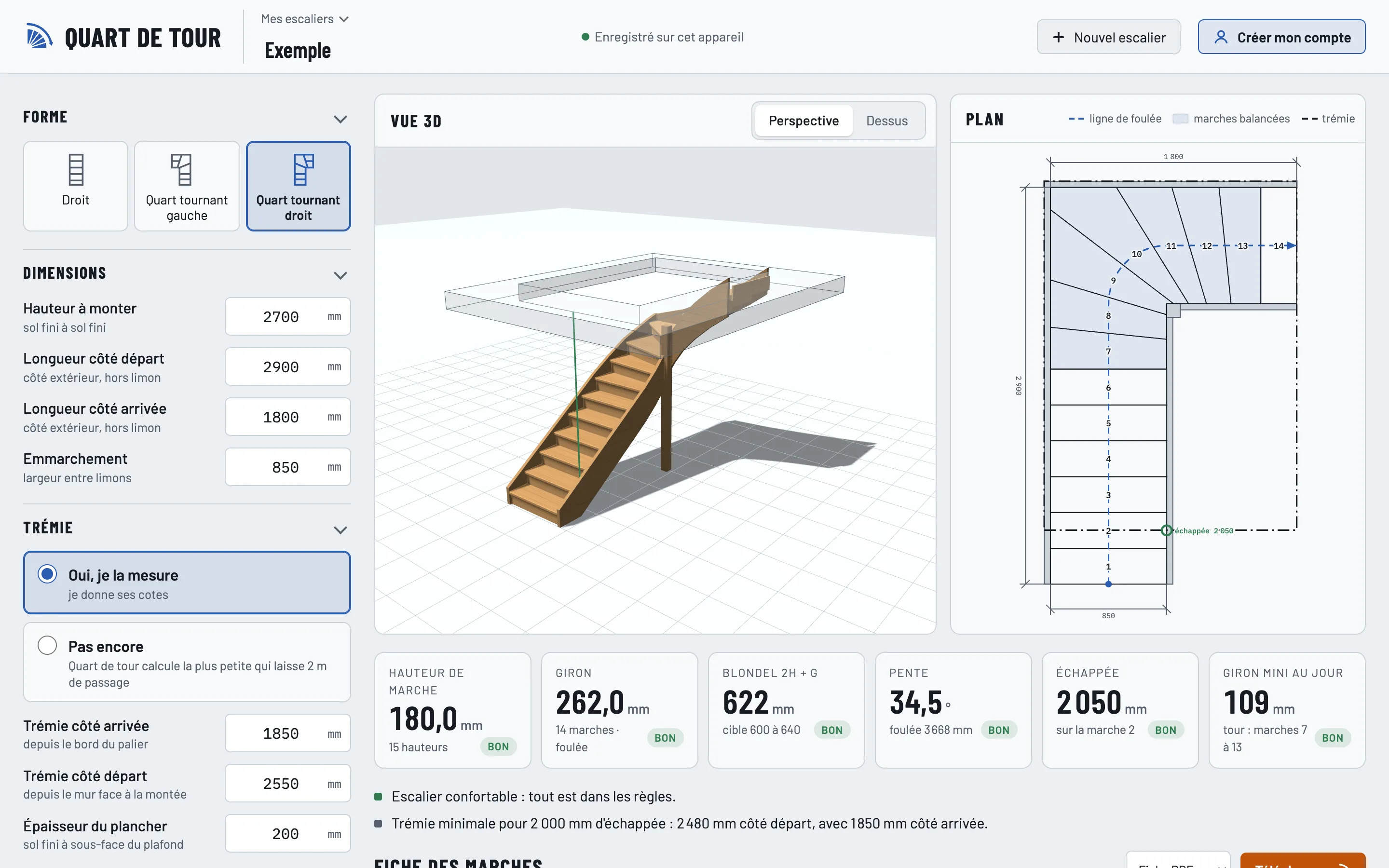Edit the Trémie côté départ field
The image size is (1389, 868).
click(x=287, y=784)
